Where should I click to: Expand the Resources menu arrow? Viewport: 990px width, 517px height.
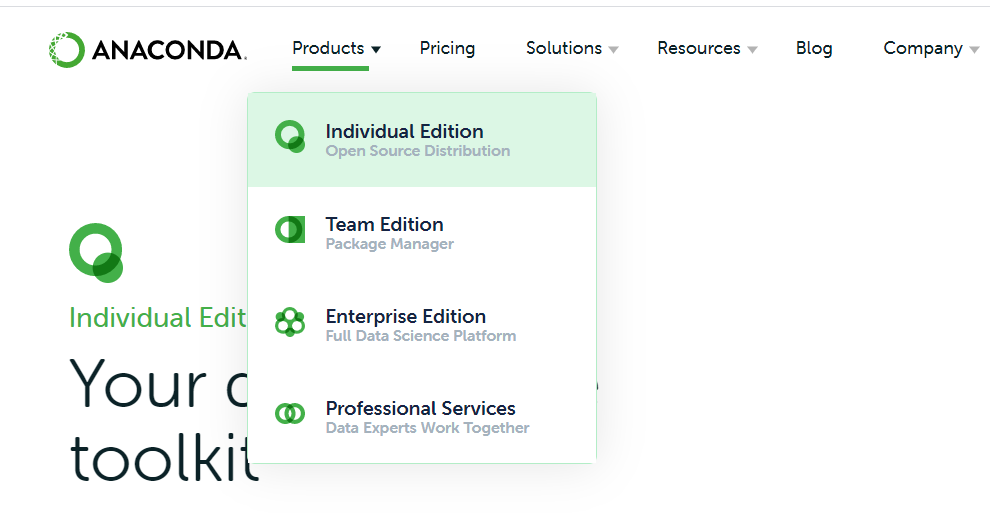(752, 49)
